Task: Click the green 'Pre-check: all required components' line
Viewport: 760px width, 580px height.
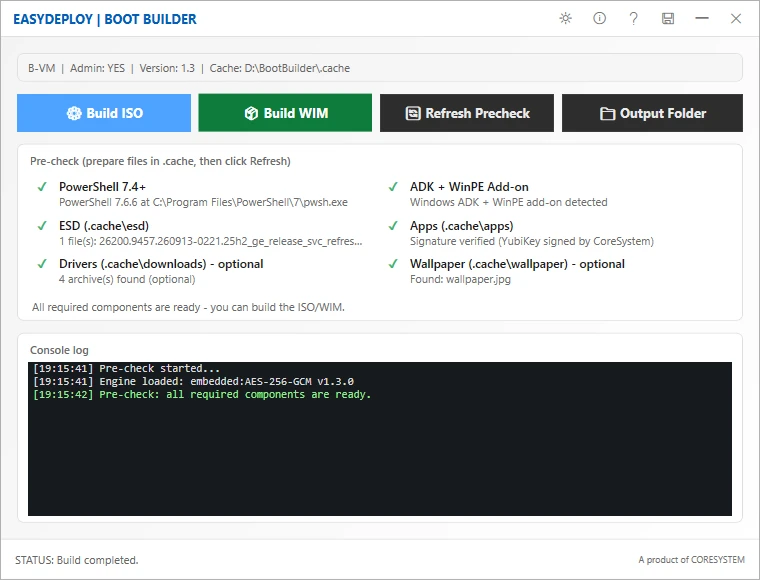Action: tap(202, 394)
